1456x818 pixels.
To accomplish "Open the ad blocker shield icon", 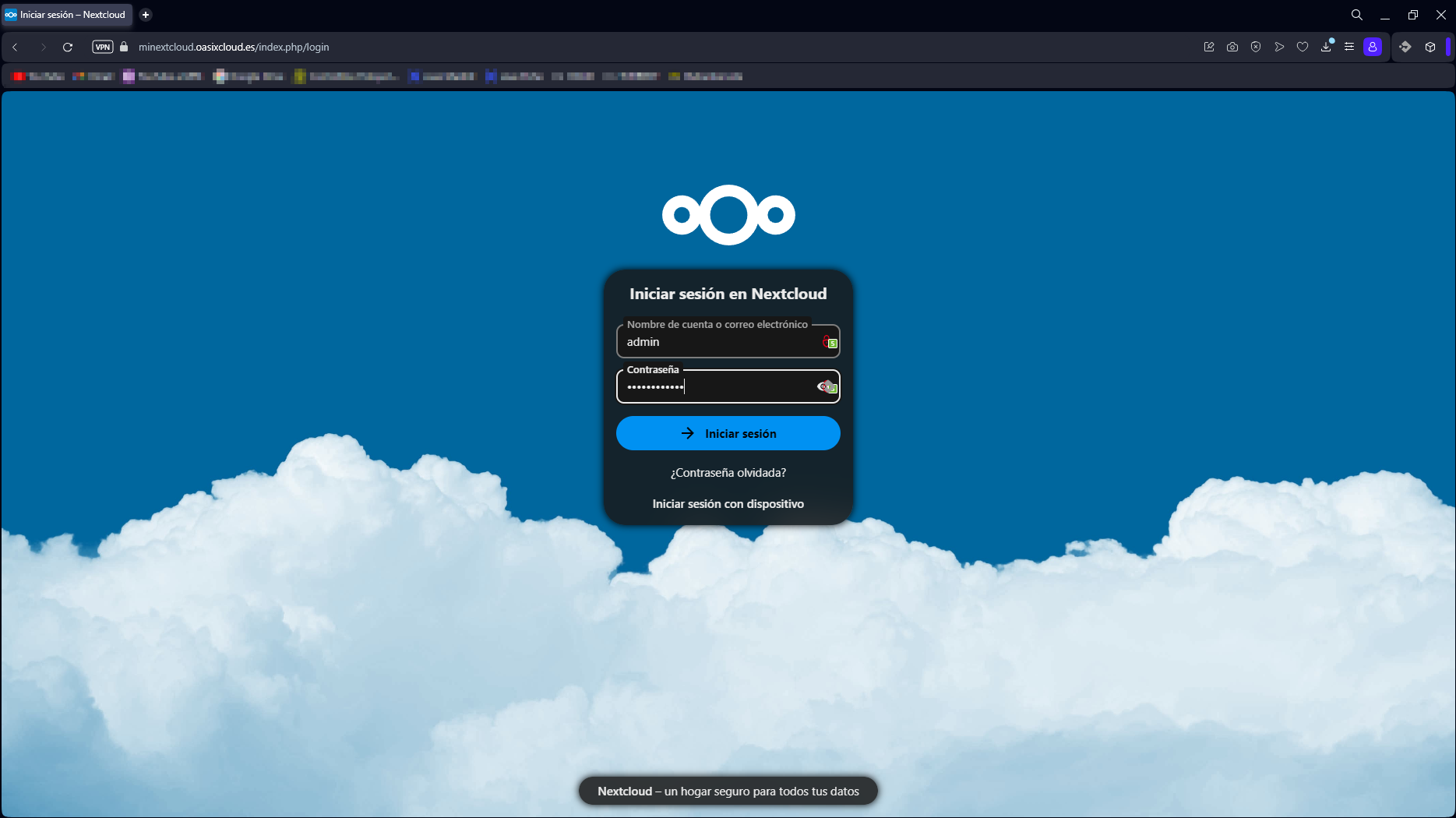I will pos(1256,47).
